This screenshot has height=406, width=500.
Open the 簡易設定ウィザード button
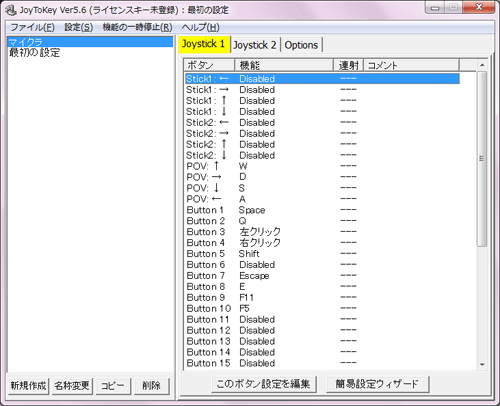click(377, 384)
